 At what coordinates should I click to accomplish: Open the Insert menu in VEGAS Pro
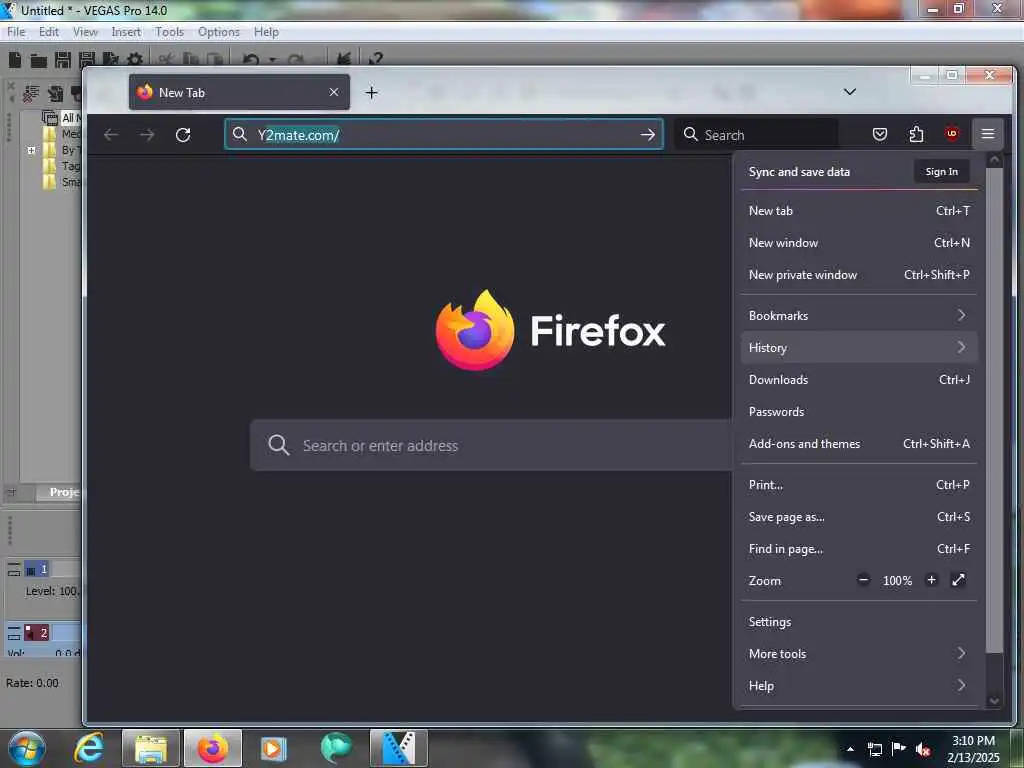click(x=126, y=32)
